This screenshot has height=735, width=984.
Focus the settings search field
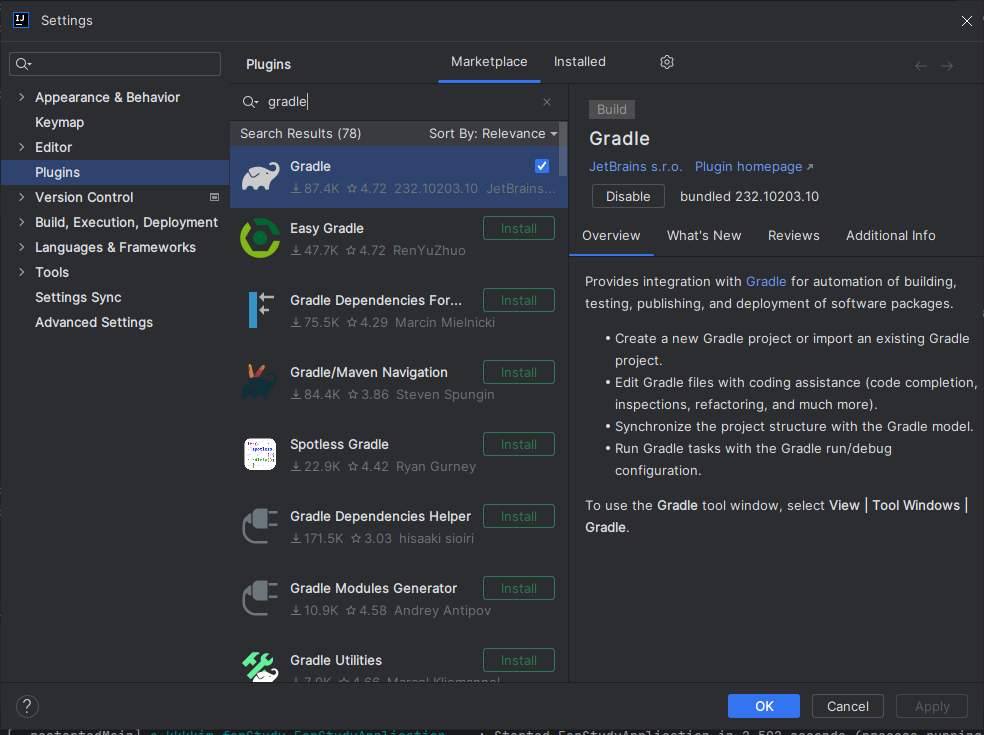coord(115,63)
